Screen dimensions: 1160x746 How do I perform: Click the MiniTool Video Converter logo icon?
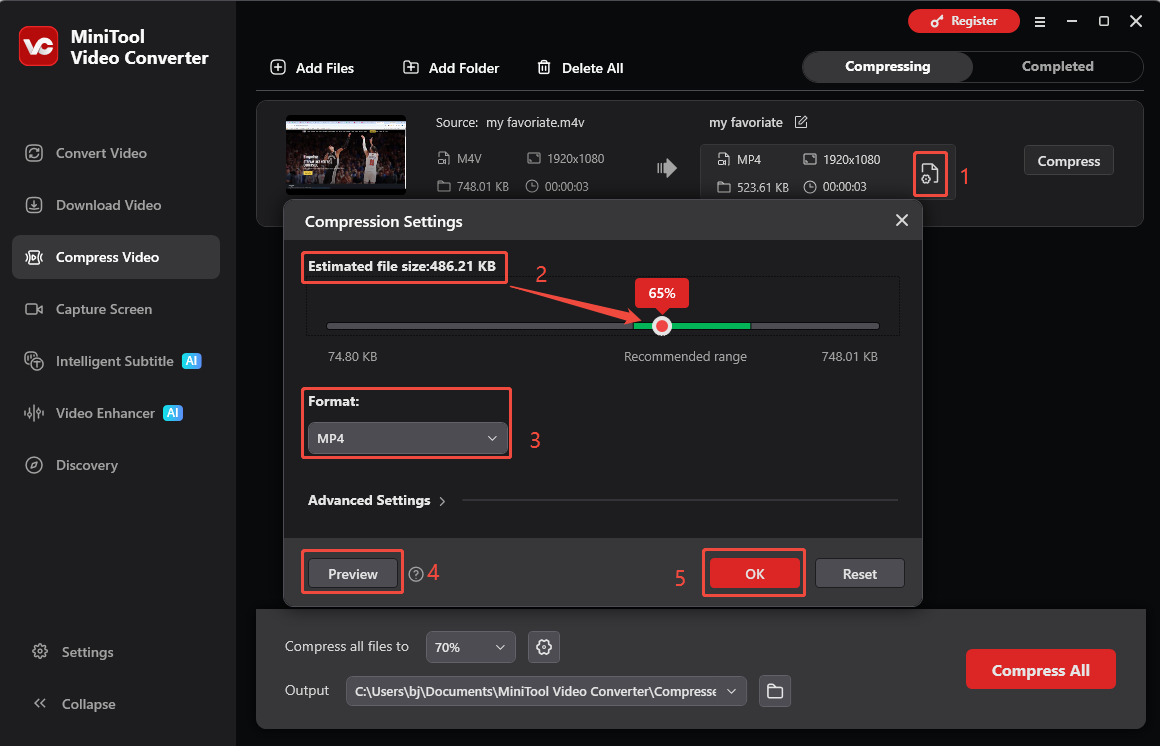pyautogui.click(x=38, y=47)
